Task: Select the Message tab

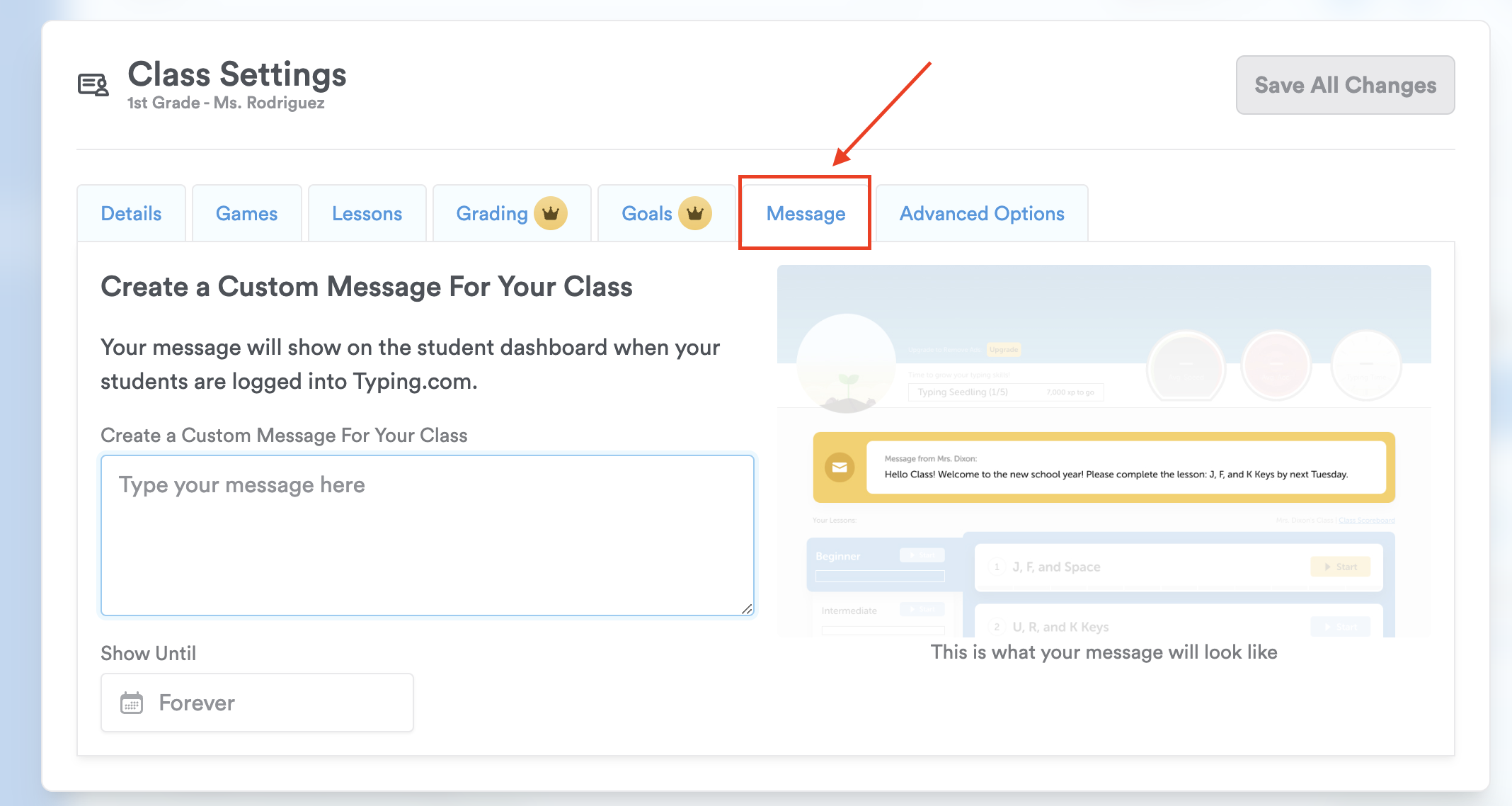Action: pyautogui.click(x=806, y=214)
